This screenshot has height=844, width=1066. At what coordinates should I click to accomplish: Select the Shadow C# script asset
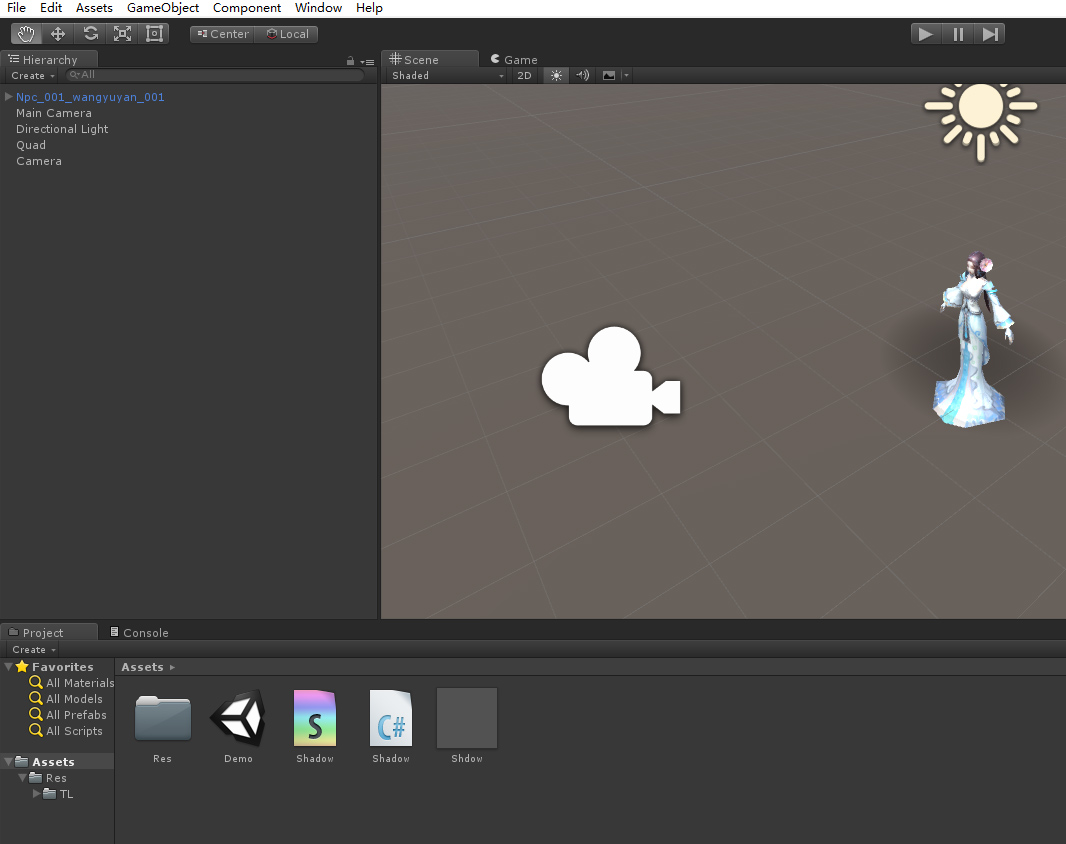click(391, 726)
